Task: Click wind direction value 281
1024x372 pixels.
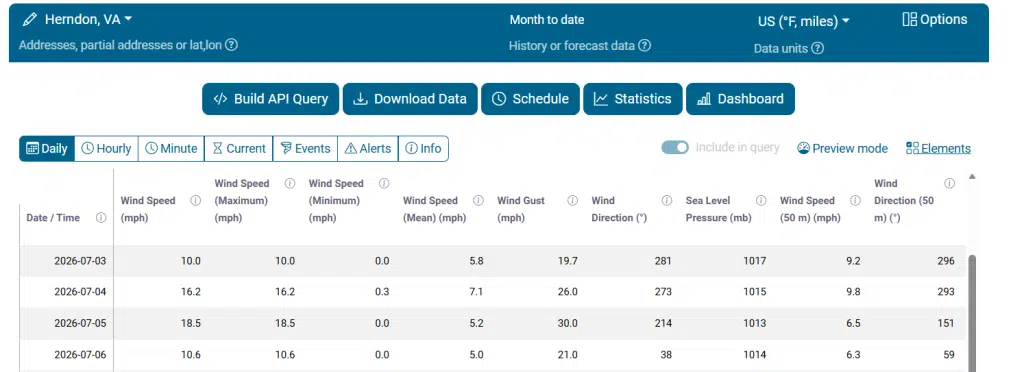Action: 663,261
